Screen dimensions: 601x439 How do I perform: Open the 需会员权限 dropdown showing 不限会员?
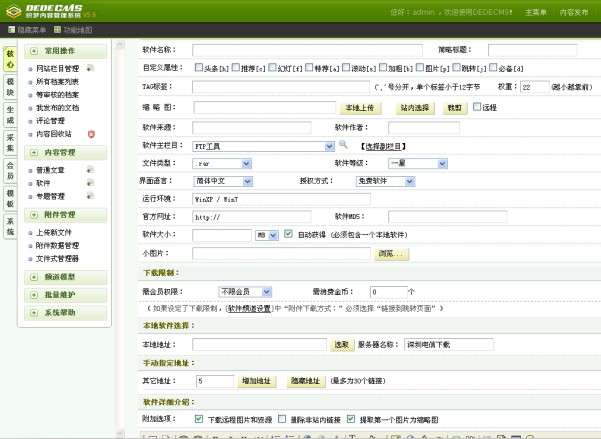point(245,292)
